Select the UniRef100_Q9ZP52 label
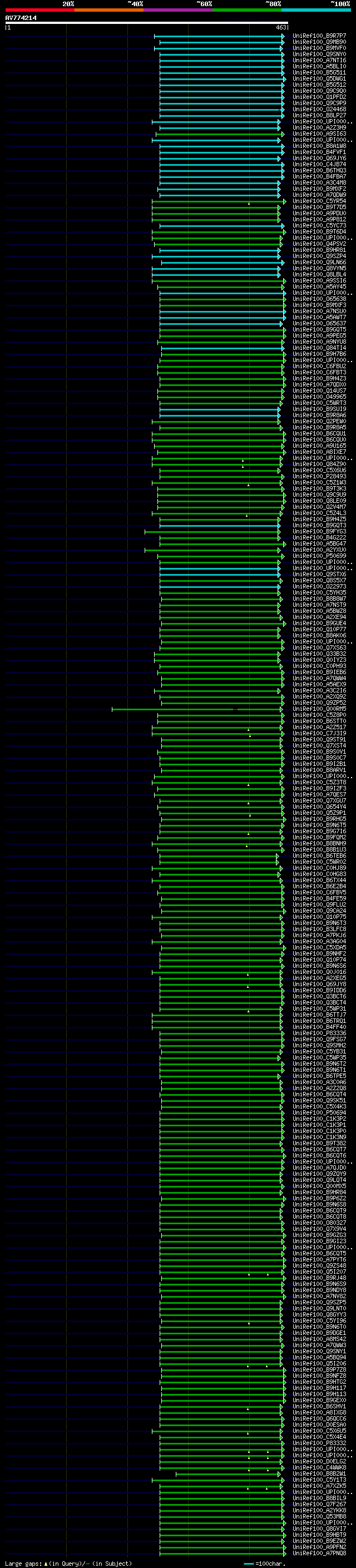The height and width of the screenshot is (1568, 356). pyautogui.click(x=319, y=703)
